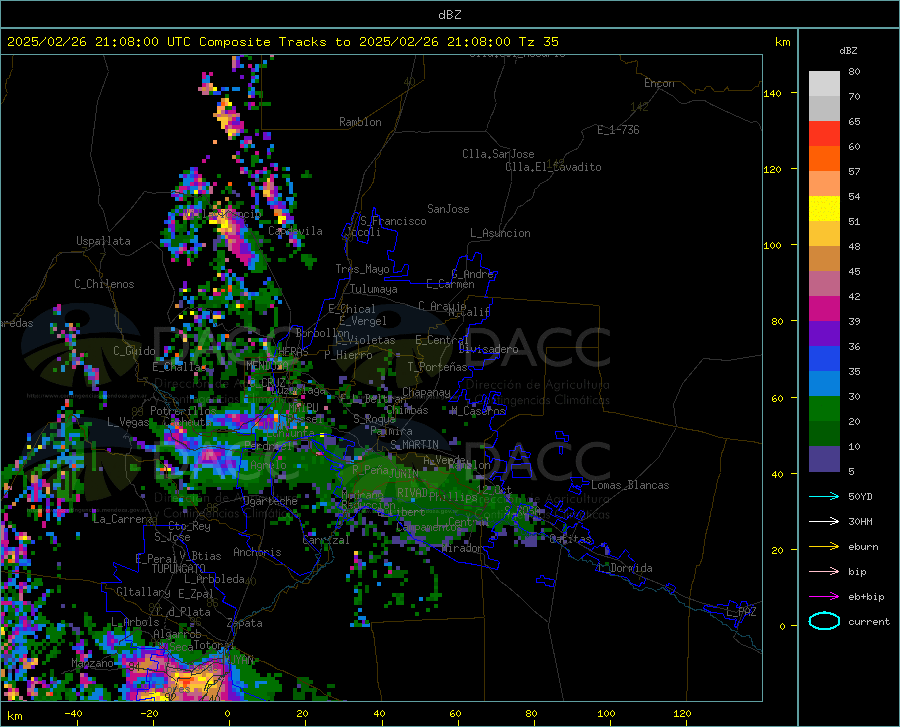Click the 'Carrizal' map label
This screenshot has height=727, width=900.
(x=326, y=540)
